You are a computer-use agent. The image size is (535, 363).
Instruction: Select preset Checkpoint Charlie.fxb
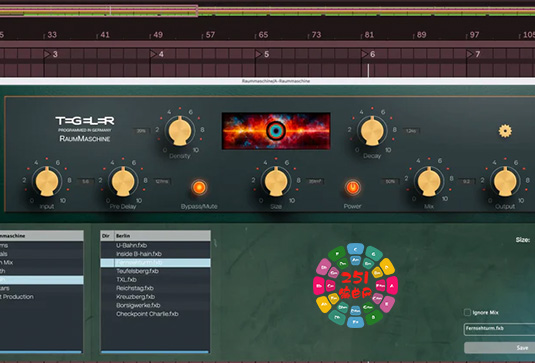tap(156, 314)
